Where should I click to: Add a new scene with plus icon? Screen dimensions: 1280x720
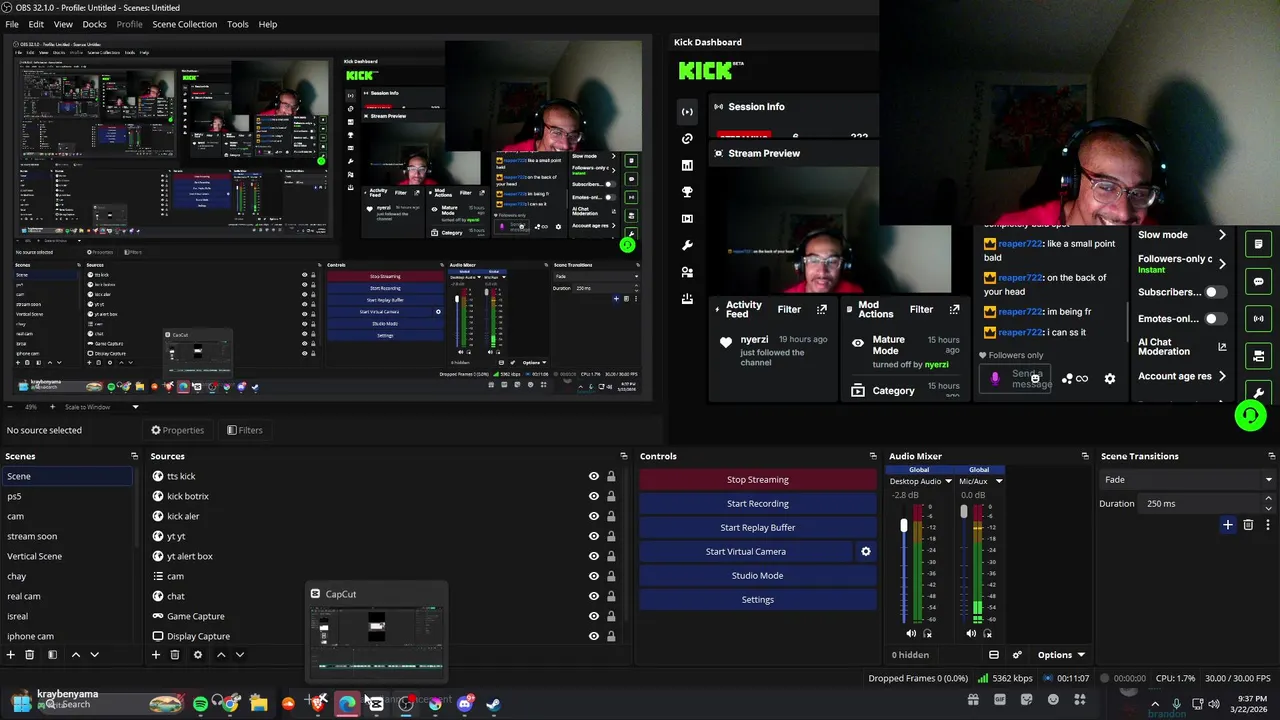pyautogui.click(x=11, y=655)
